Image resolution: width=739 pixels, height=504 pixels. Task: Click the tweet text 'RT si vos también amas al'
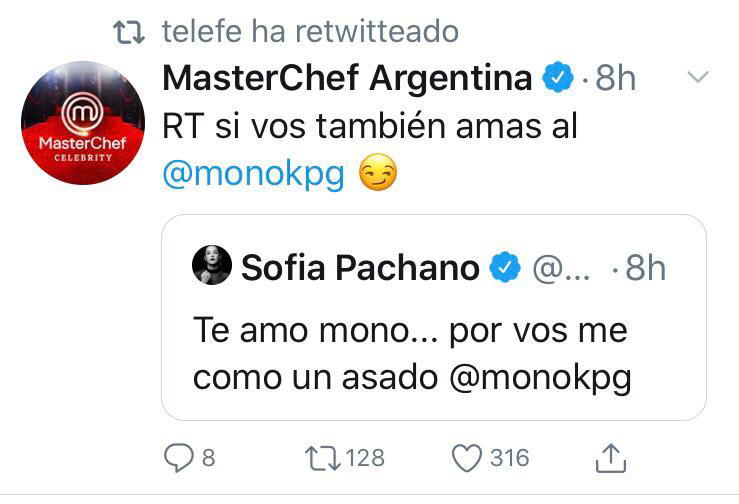click(370, 127)
